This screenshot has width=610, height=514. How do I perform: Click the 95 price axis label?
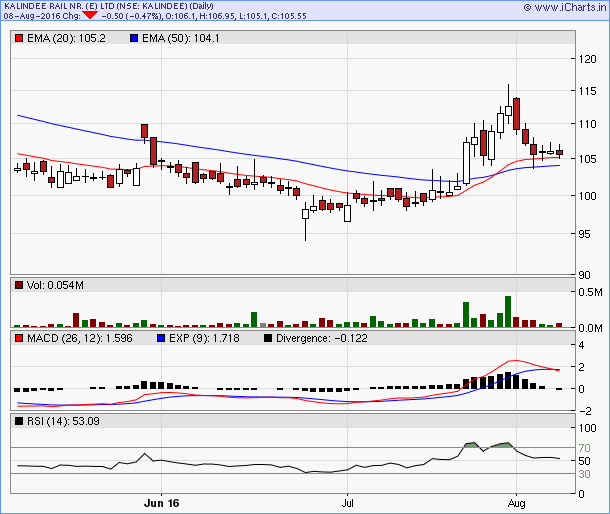pyautogui.click(x=584, y=234)
